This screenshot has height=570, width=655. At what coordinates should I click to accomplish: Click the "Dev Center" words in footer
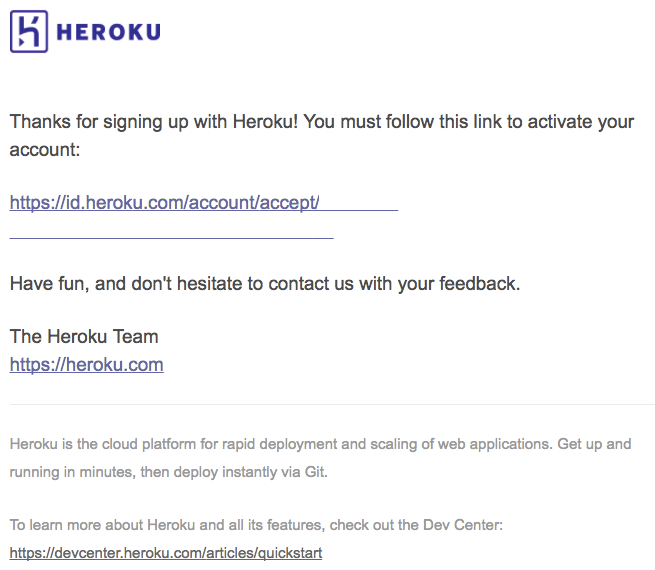(x=461, y=525)
